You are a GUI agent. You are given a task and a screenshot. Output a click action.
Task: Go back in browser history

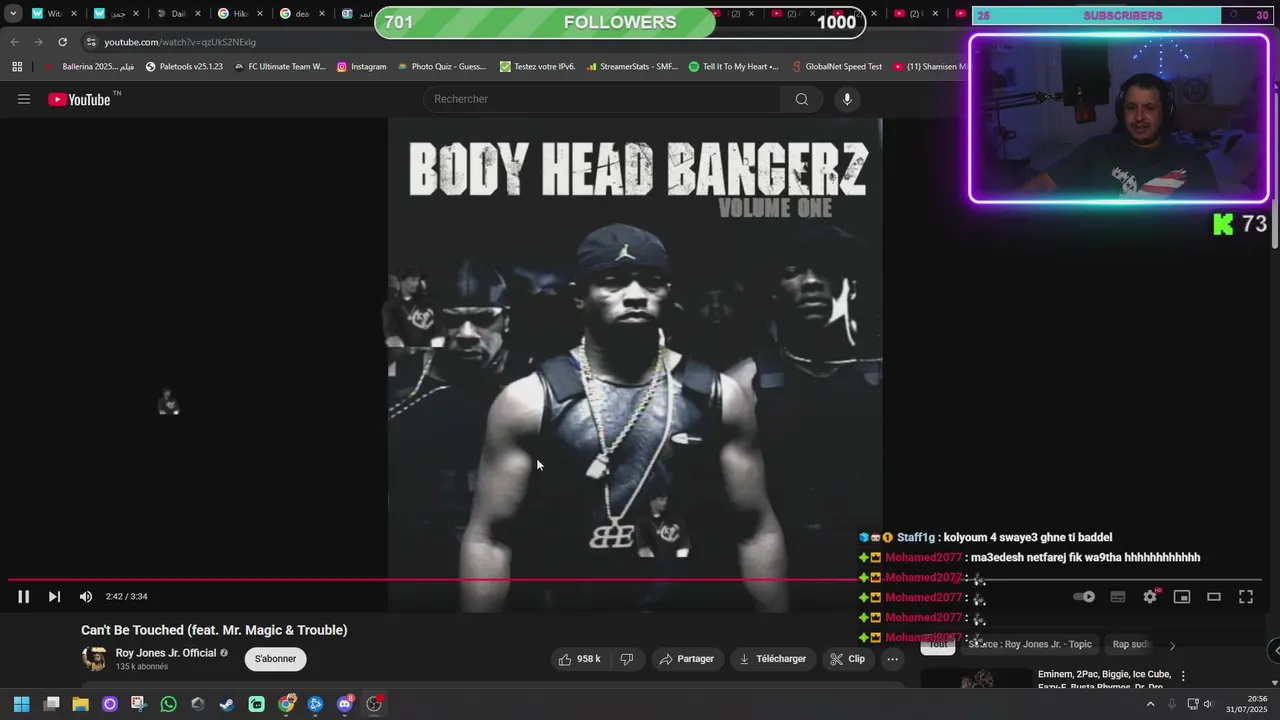click(14, 42)
